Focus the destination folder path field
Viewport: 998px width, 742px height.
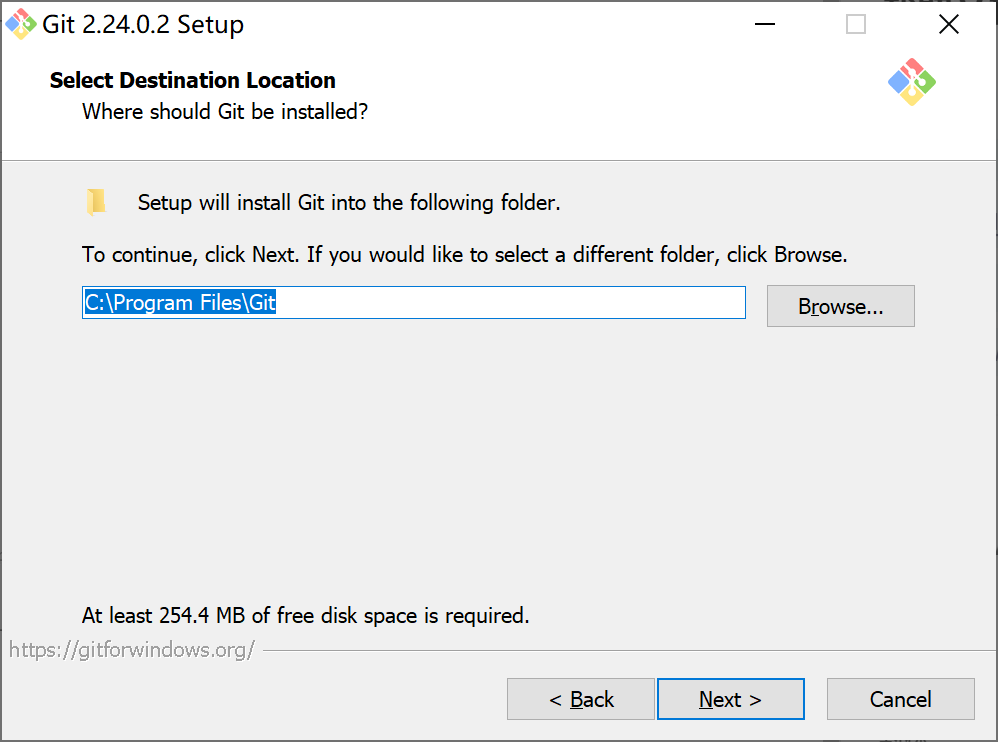coord(500,303)
